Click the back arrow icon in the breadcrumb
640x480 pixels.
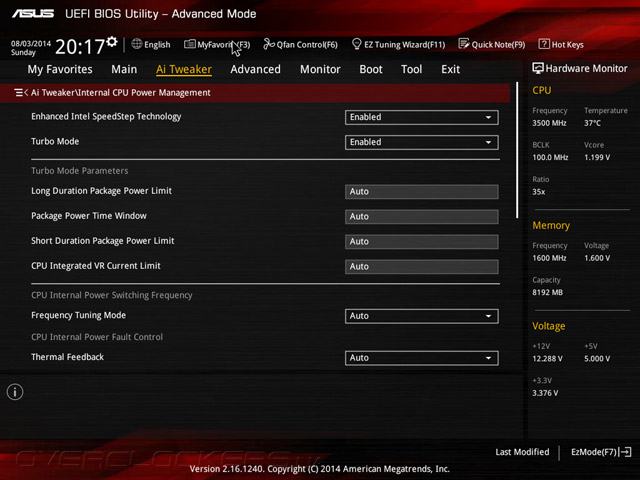click(x=21, y=93)
